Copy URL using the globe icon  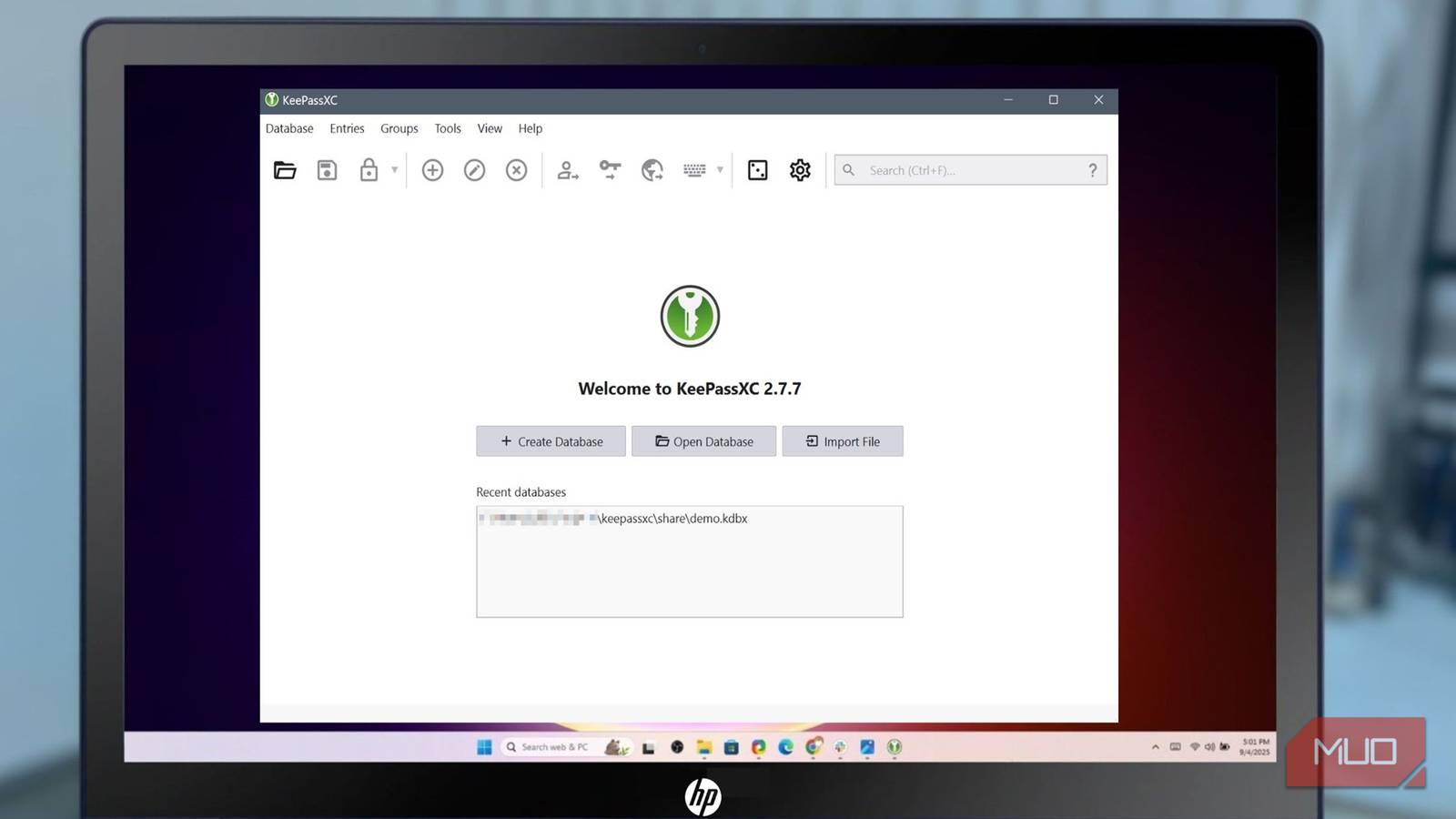coord(652,170)
